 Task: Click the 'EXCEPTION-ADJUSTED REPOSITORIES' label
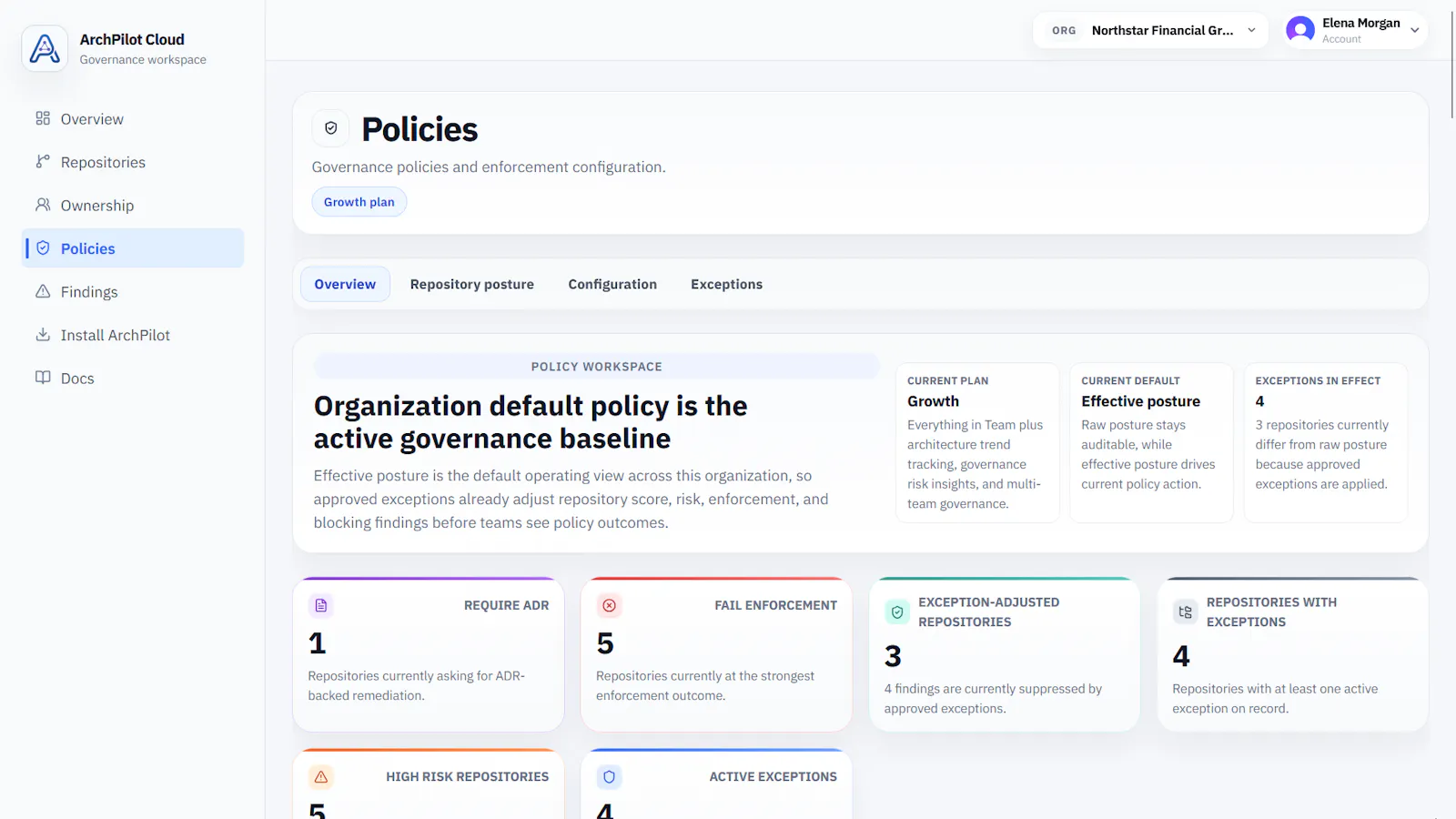coord(989,612)
